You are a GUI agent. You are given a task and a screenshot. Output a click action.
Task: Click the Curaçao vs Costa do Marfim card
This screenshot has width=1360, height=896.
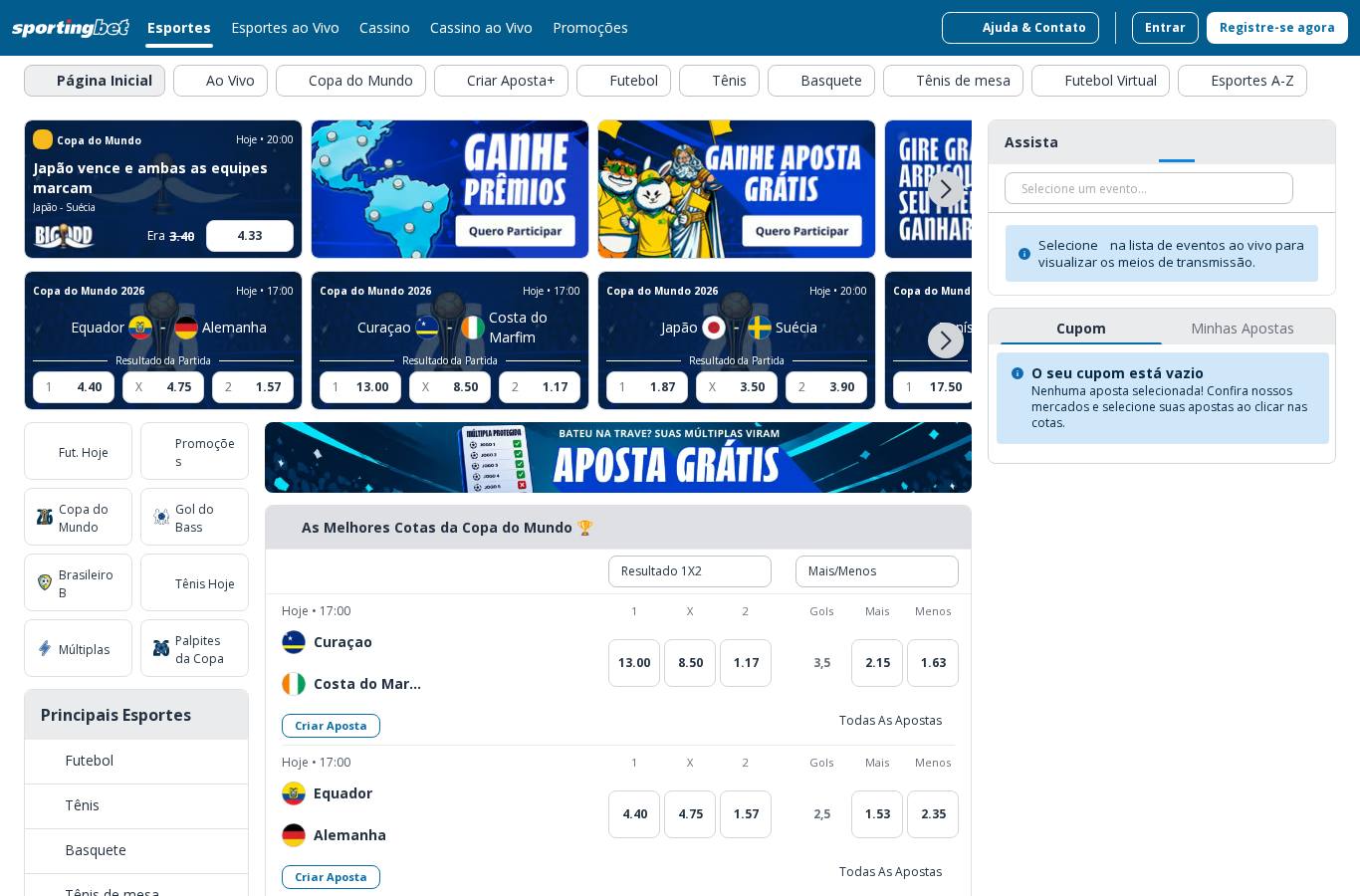pos(450,340)
